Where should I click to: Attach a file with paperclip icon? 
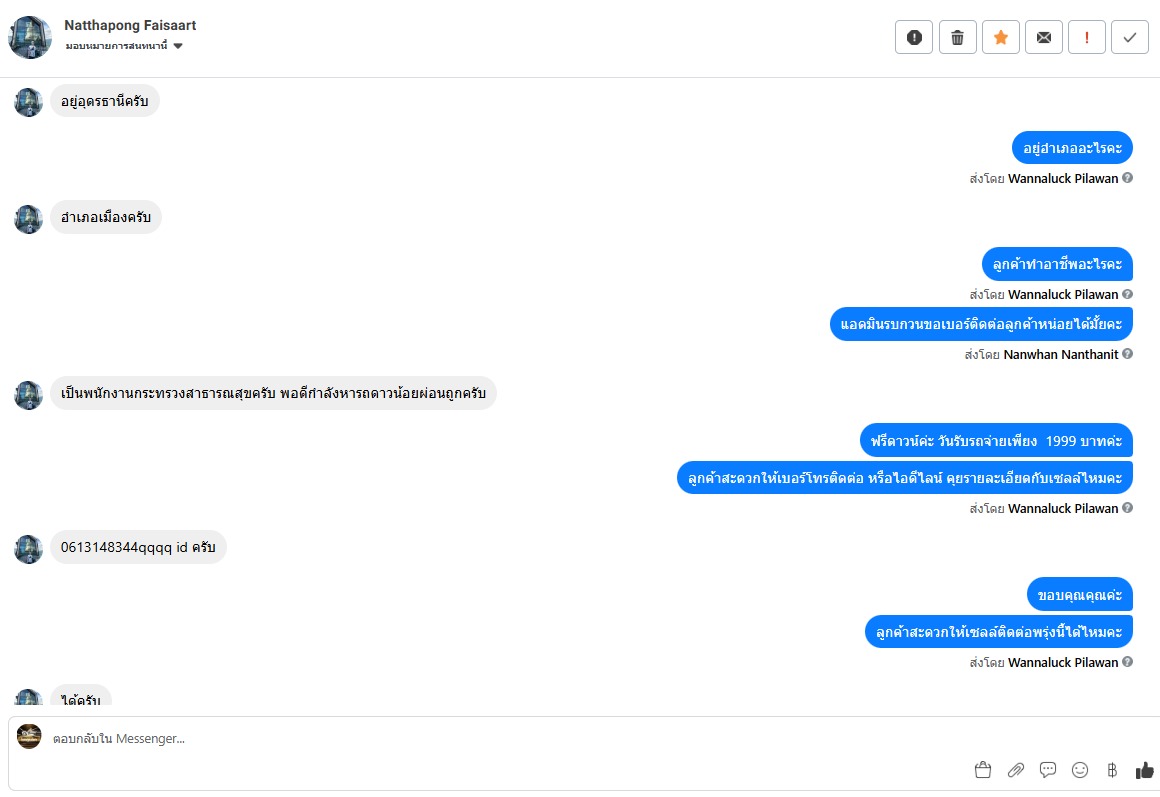click(1015, 770)
